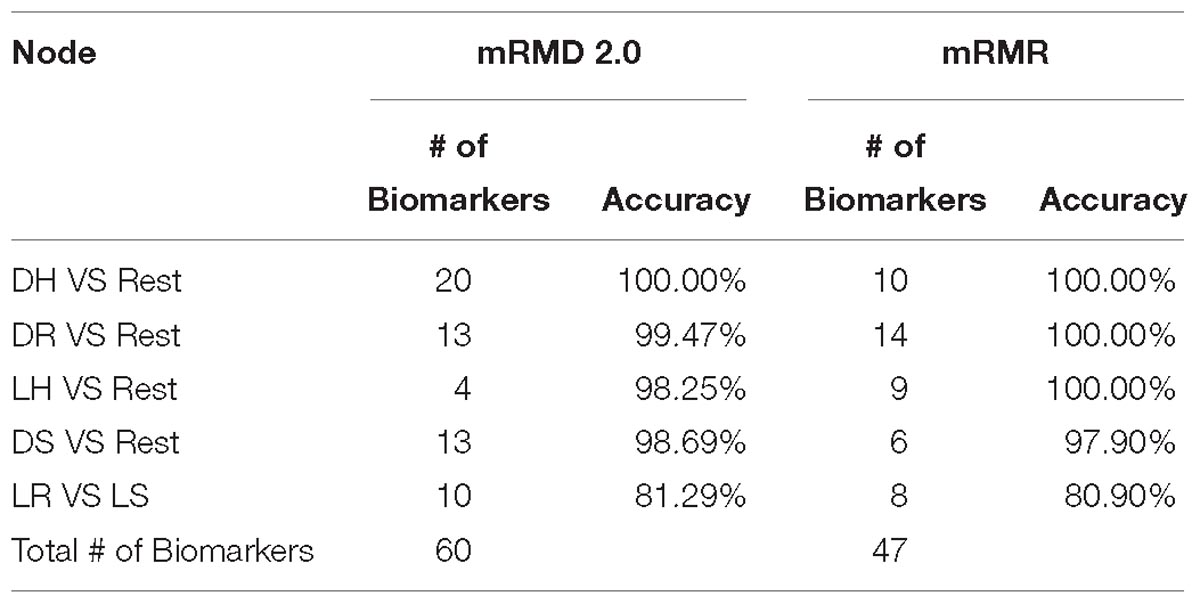Click the DH VS Rest row label
This screenshot has height=604, width=1200.
(x=97, y=281)
